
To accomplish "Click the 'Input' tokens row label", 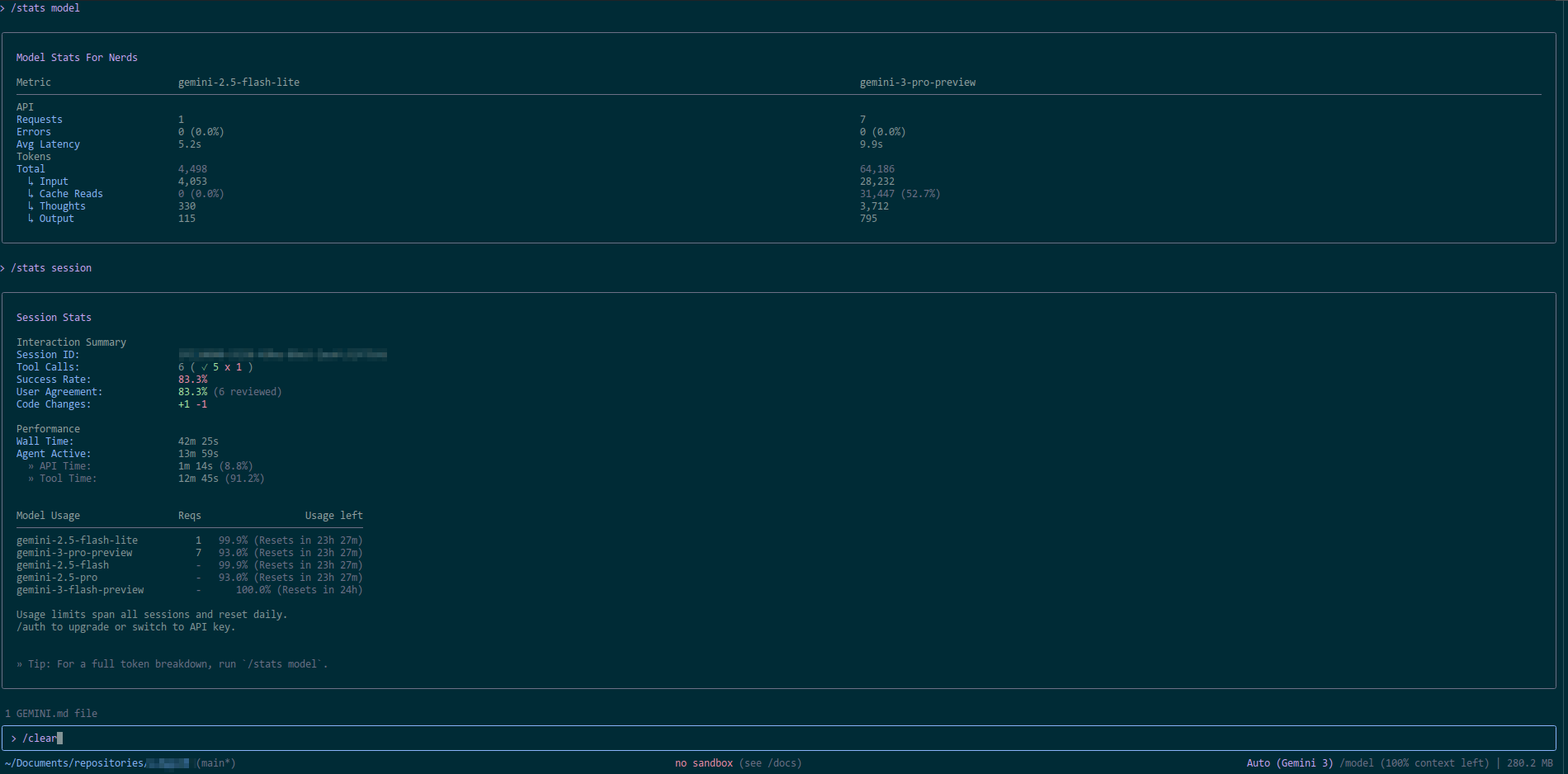I will pyautogui.click(x=54, y=182).
